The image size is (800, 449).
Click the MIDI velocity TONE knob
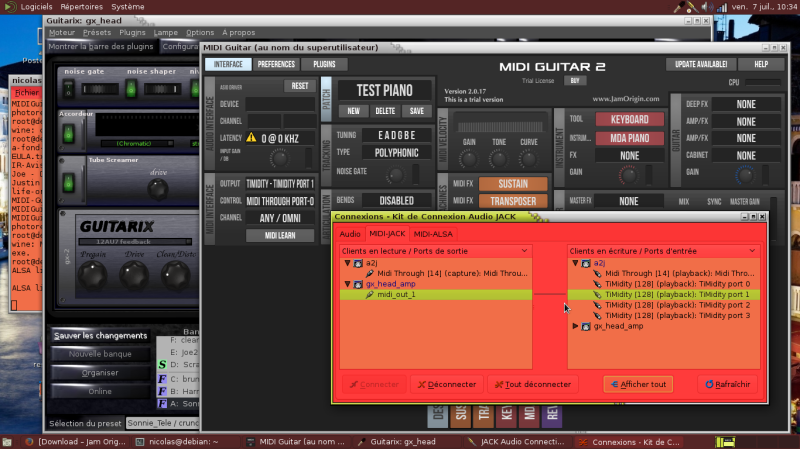click(498, 159)
